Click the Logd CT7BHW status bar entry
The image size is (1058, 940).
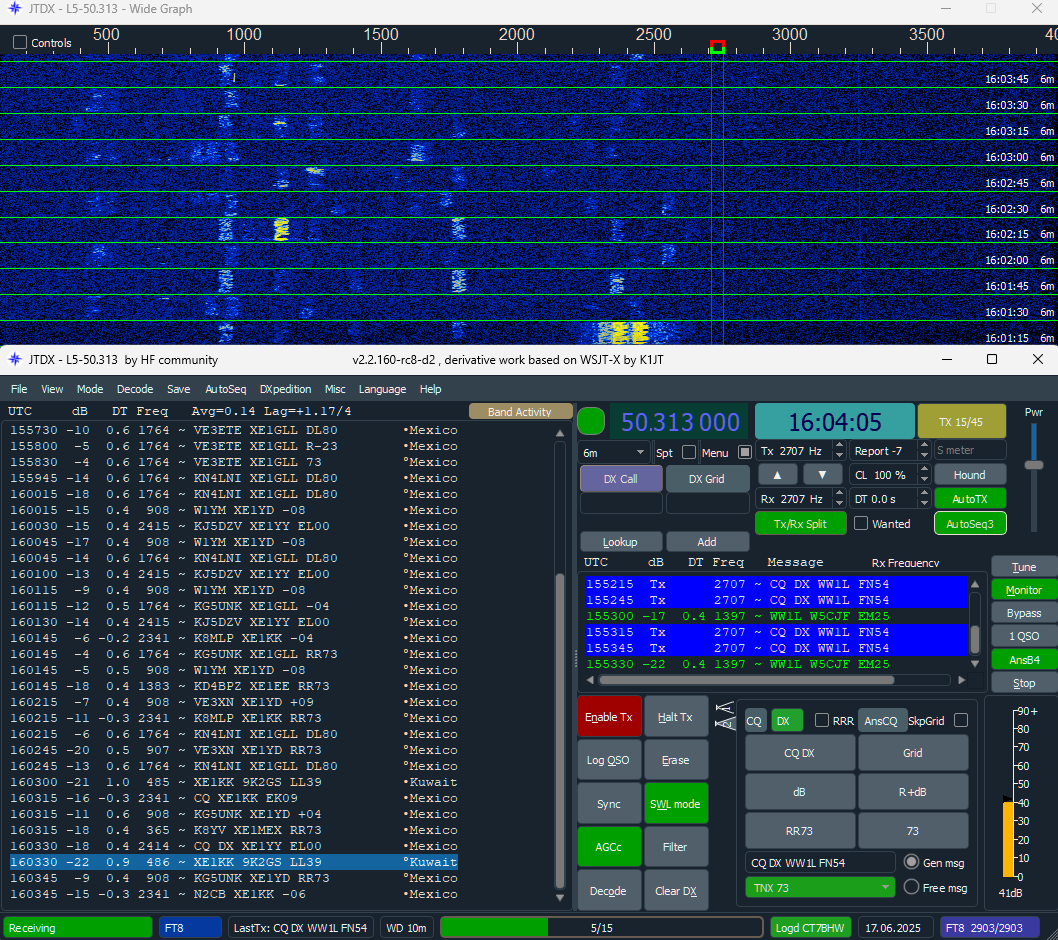coord(810,928)
